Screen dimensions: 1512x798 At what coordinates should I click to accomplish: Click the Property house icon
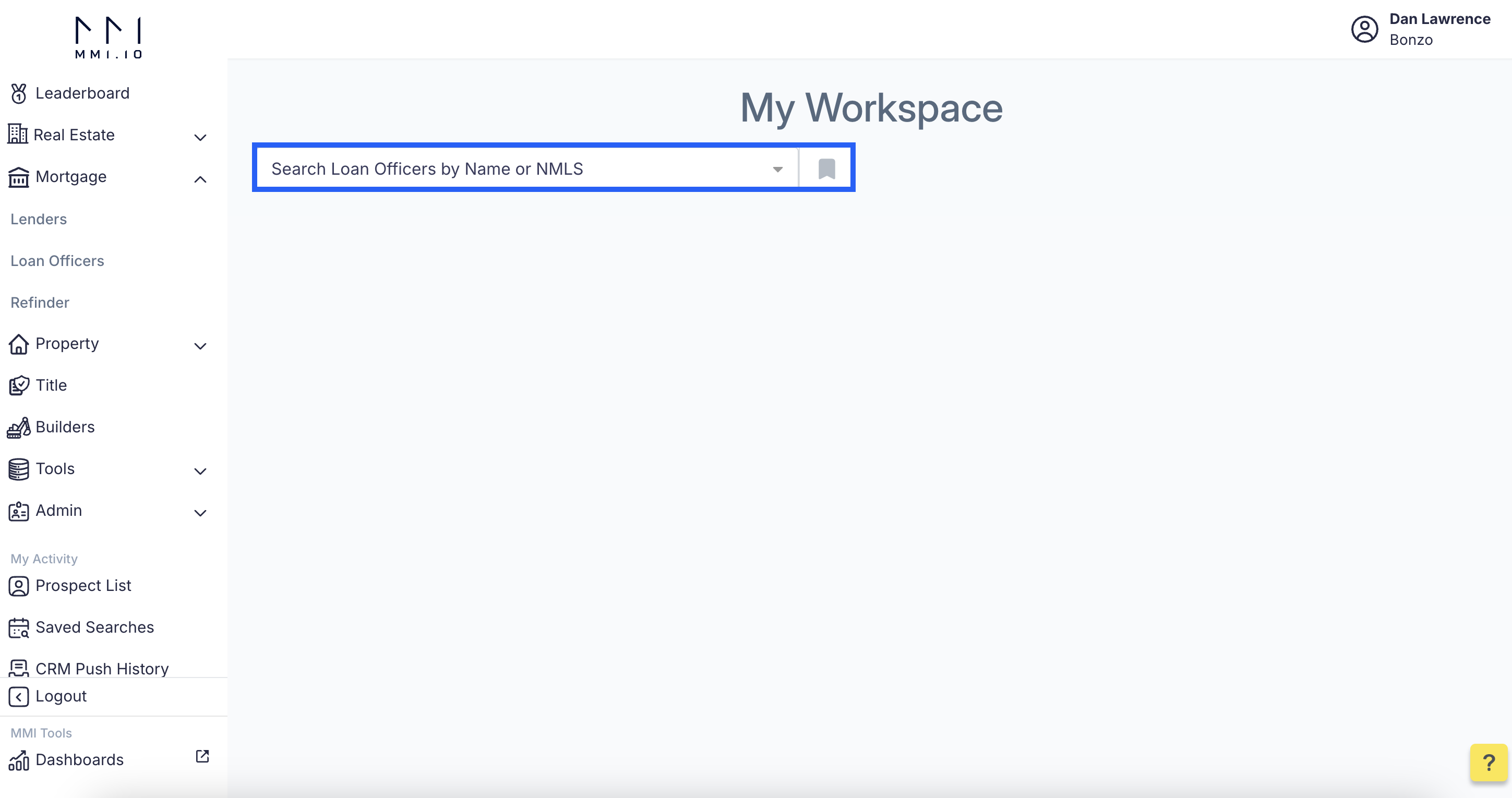click(19, 344)
